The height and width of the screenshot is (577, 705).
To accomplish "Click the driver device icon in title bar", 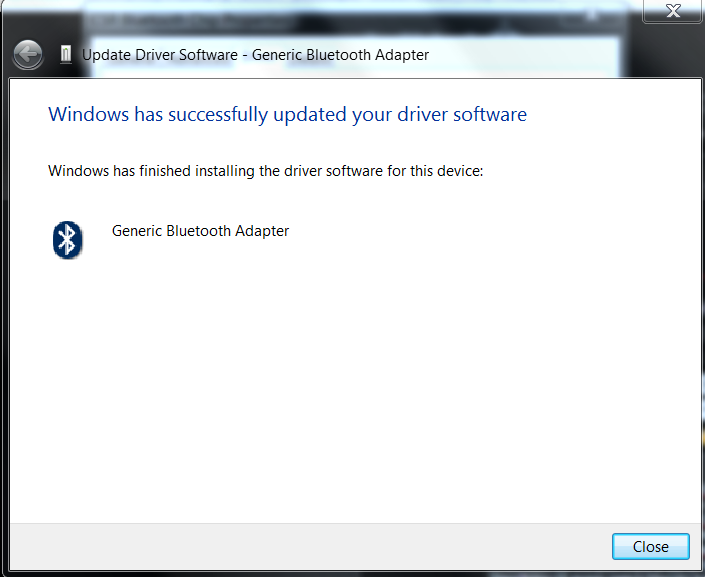I will point(66,54).
